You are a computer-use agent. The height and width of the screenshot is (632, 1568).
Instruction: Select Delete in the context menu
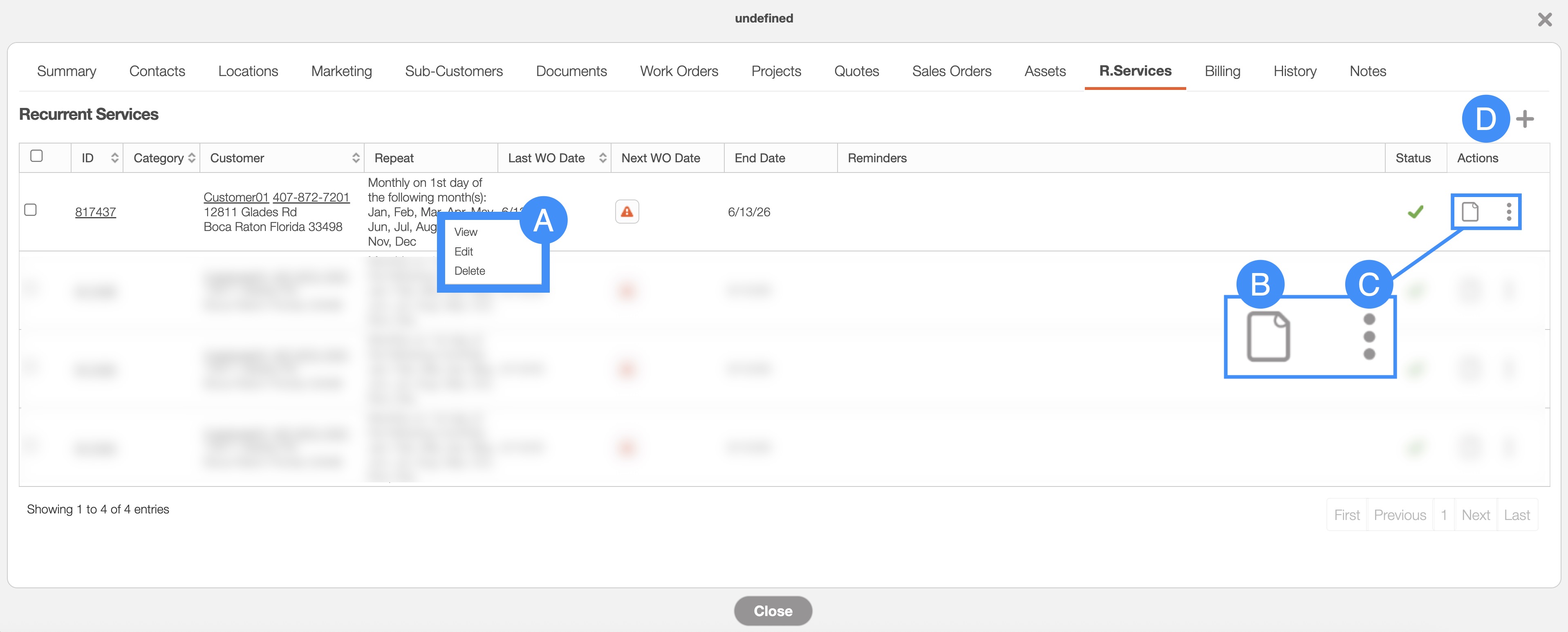click(469, 271)
